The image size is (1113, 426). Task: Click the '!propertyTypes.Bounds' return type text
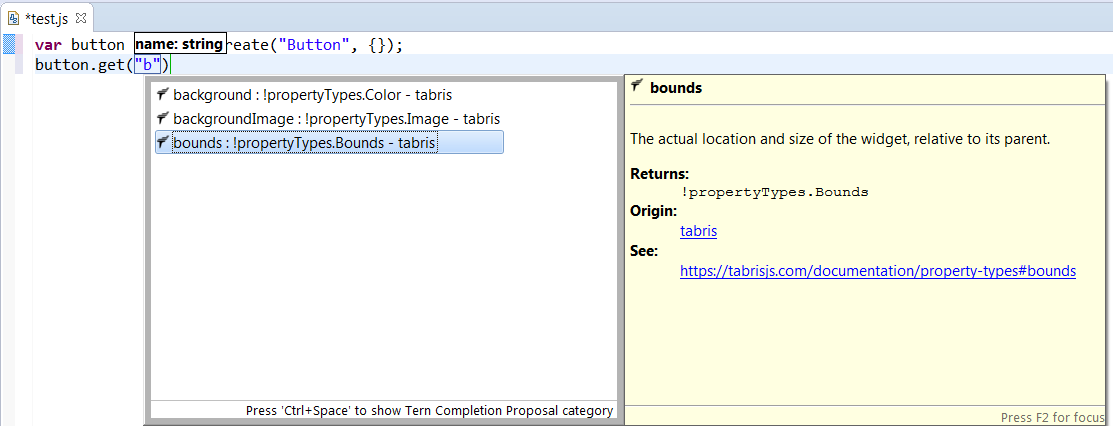(774, 192)
